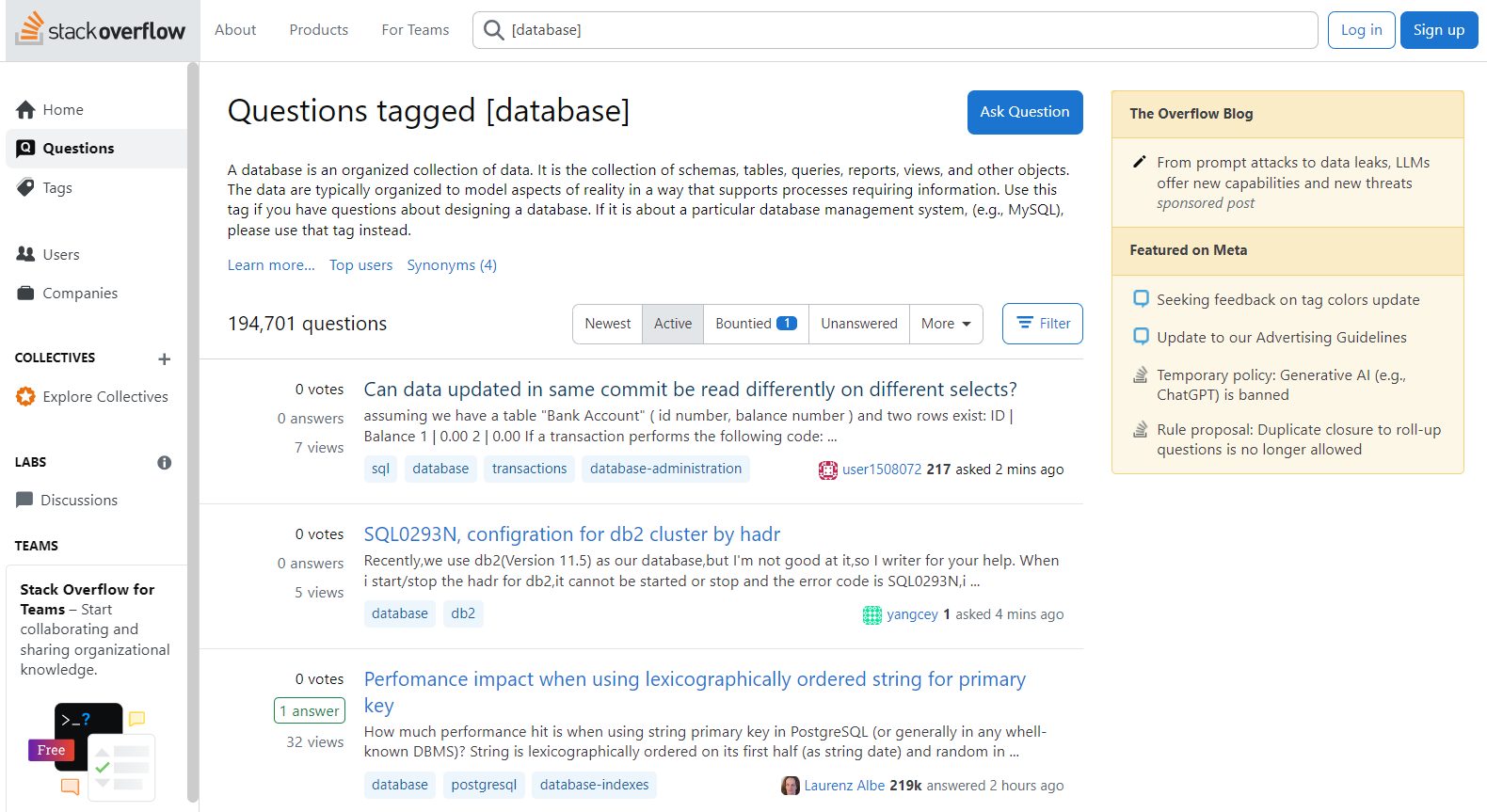Click the Log in button
This screenshot has width=1487, height=812.
[1362, 30]
